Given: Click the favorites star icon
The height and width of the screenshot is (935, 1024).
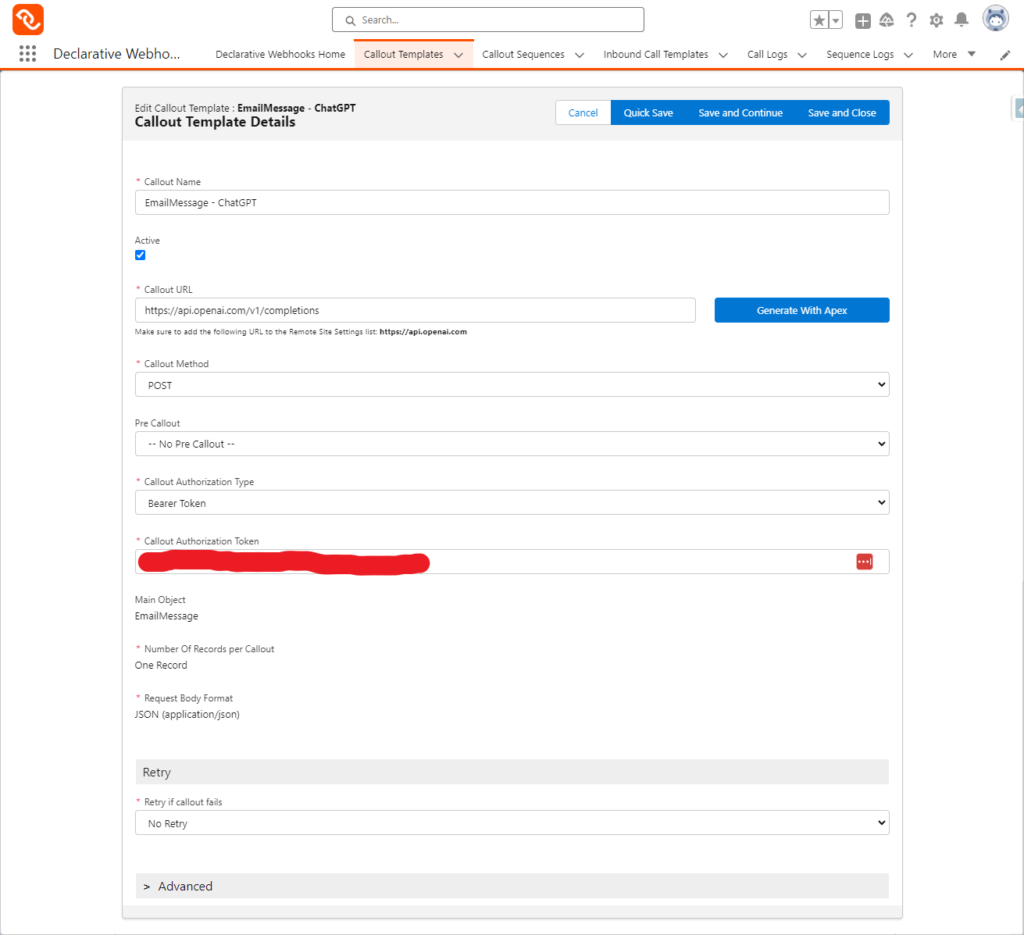Looking at the screenshot, I should tap(821, 18).
